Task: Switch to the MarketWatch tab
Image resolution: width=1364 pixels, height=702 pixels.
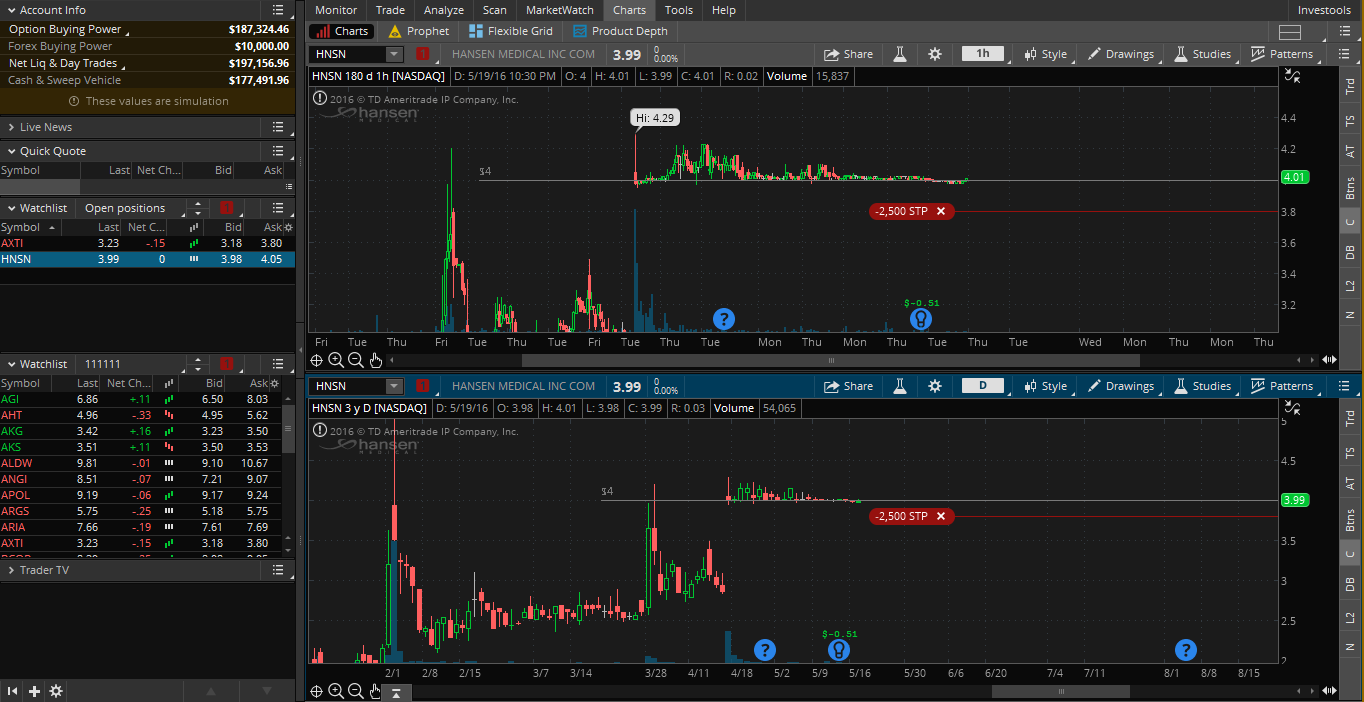Action: [x=560, y=10]
